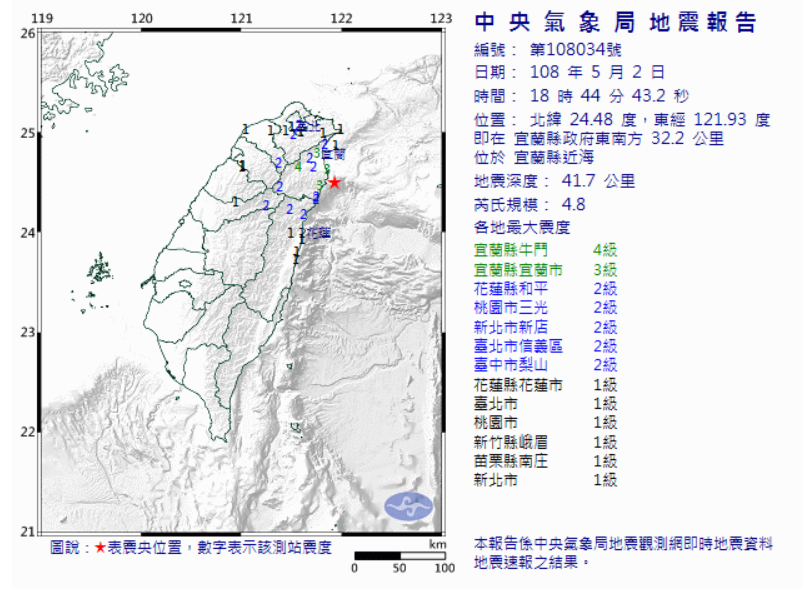This screenshot has height=594, width=802.
Task: Click the '花蓮' label on the map
Action: point(319,233)
